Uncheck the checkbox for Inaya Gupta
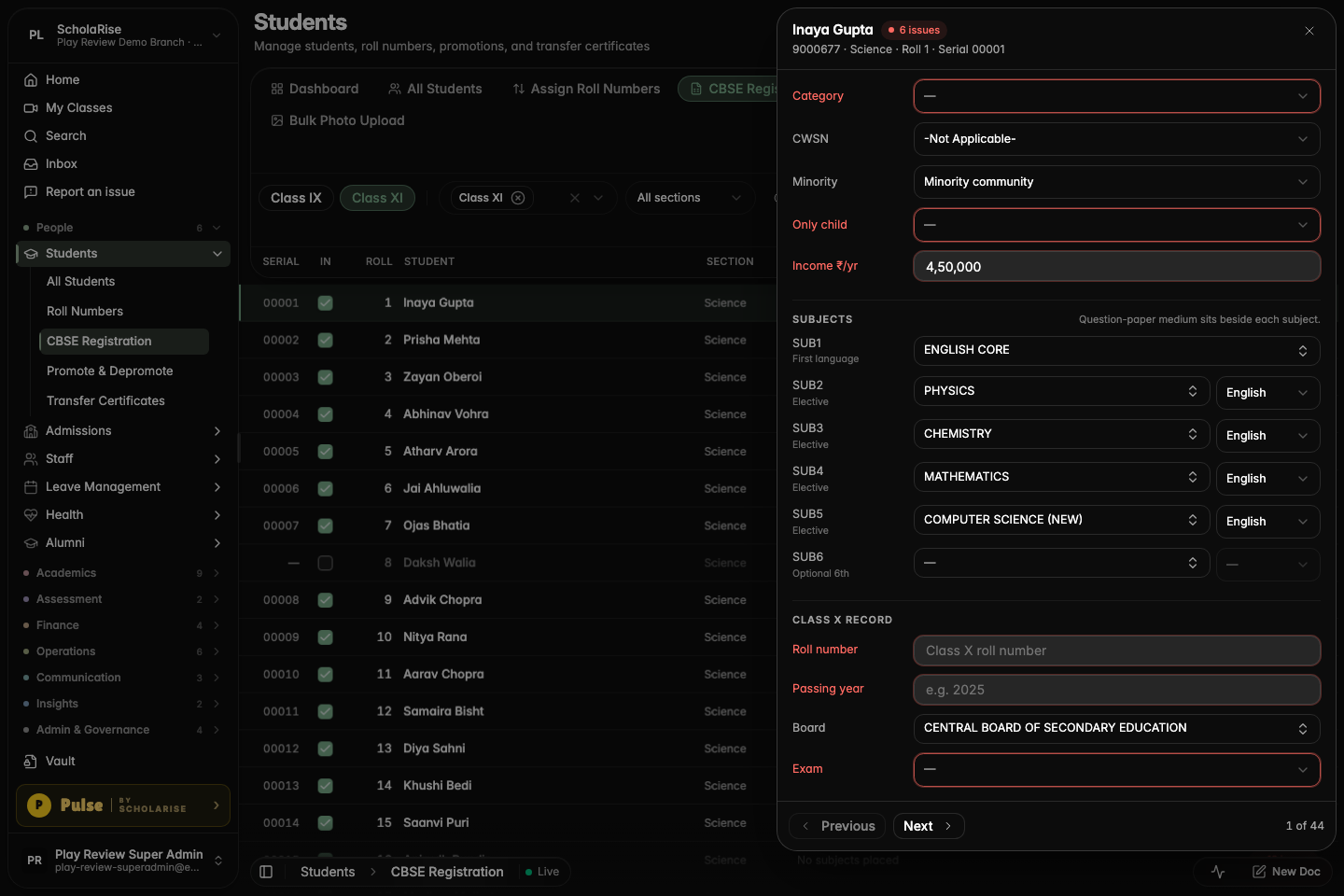 (x=326, y=303)
